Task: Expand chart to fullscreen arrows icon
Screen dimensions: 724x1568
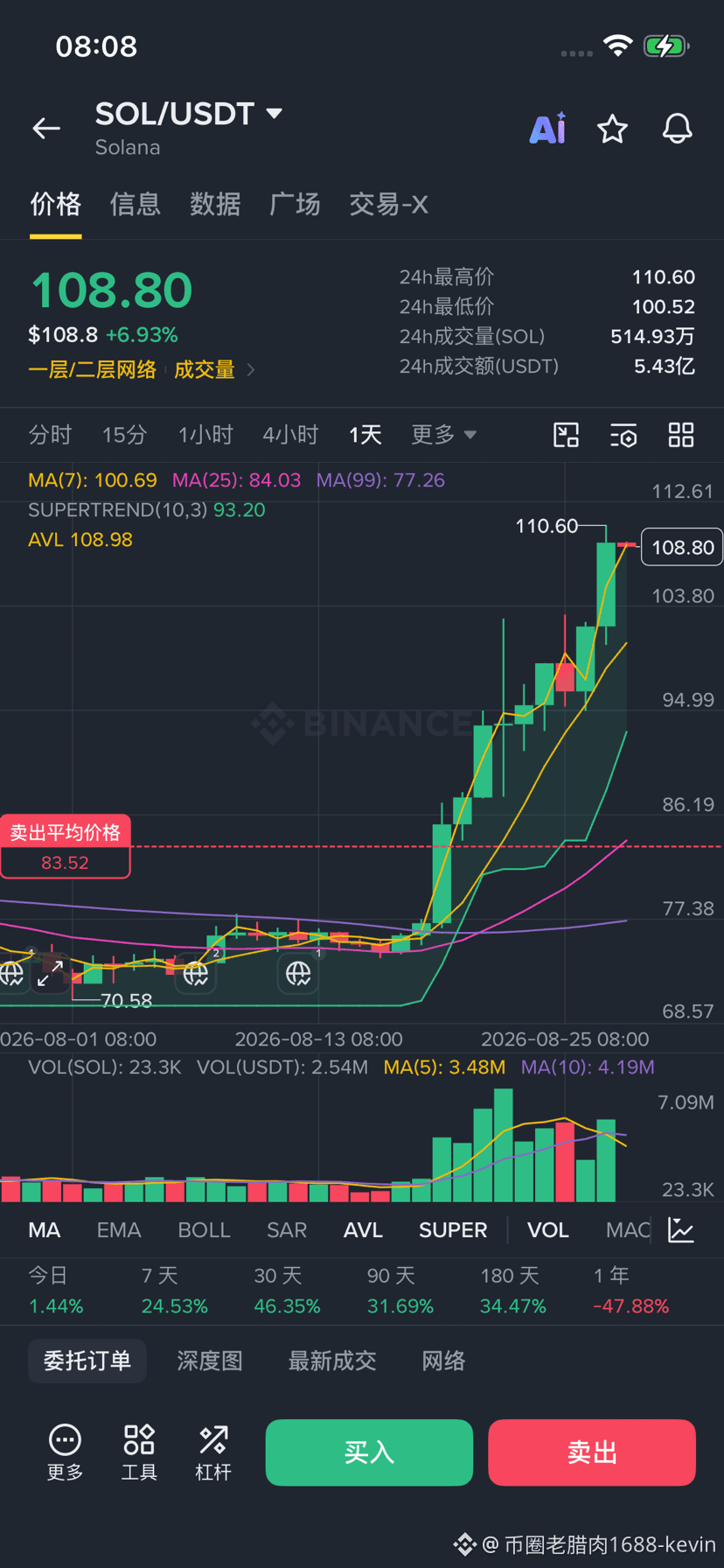Action: (x=50, y=974)
